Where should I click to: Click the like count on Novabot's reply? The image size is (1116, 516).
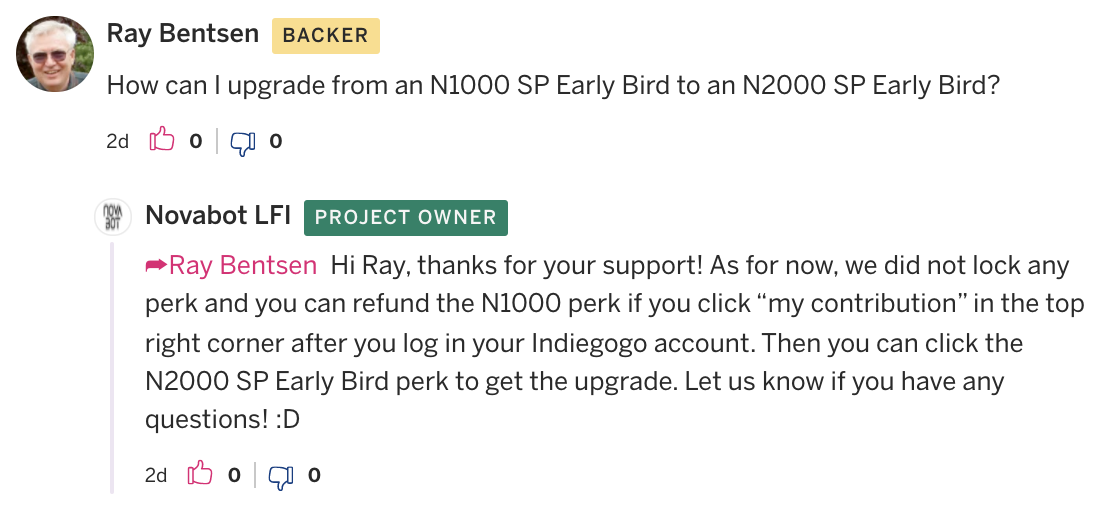pos(234,475)
